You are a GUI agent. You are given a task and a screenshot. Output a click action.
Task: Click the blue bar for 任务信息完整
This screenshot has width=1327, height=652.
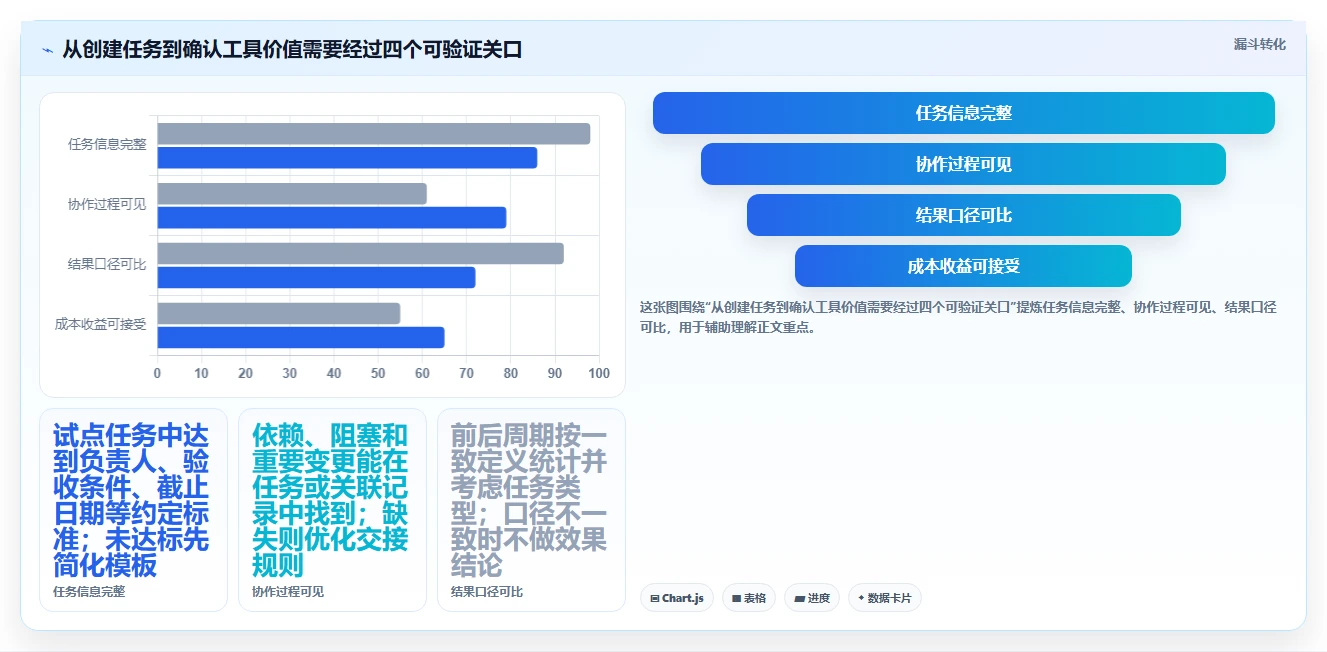pyautogui.click(x=347, y=158)
